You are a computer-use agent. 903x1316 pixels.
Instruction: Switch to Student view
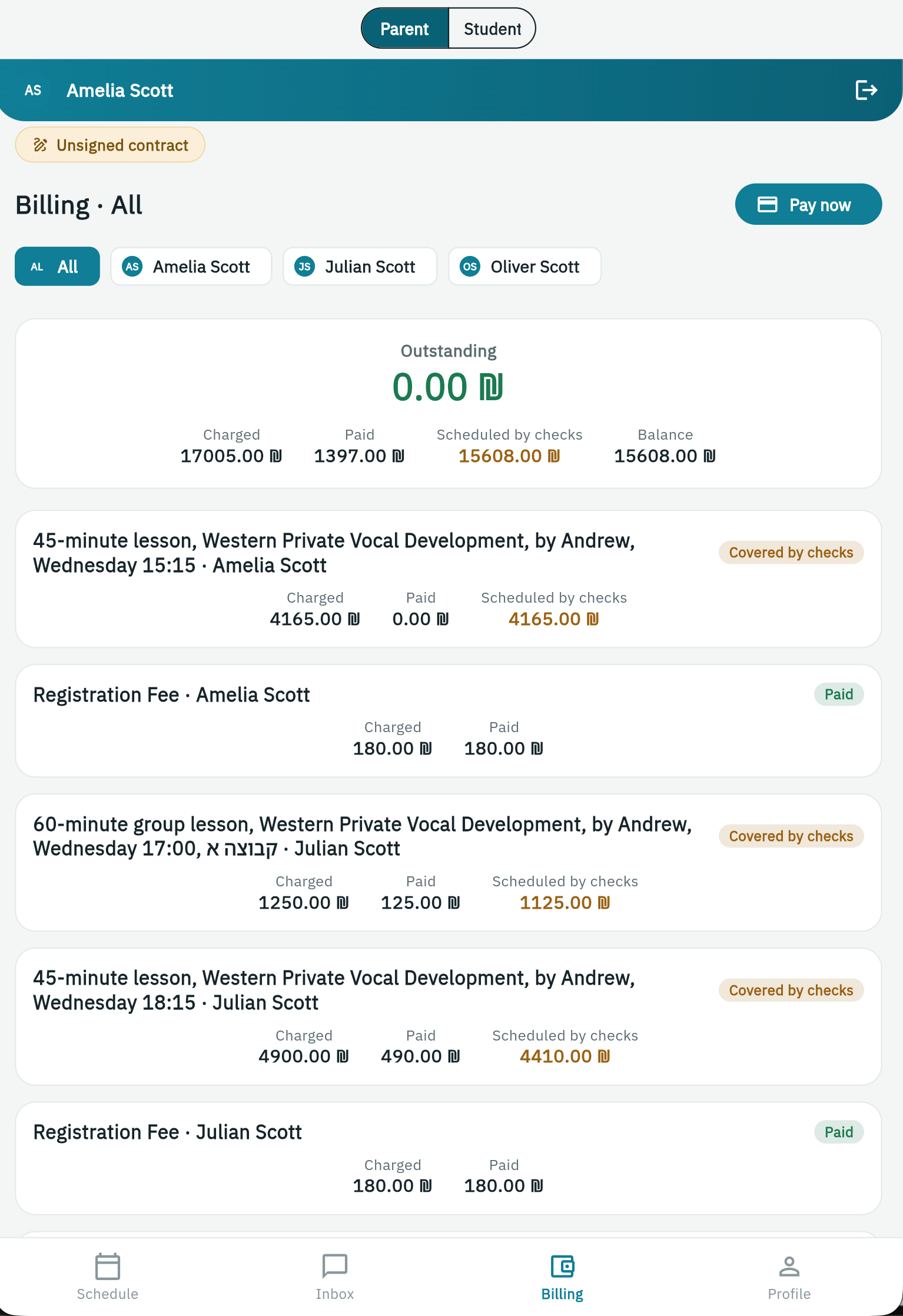[492, 28]
